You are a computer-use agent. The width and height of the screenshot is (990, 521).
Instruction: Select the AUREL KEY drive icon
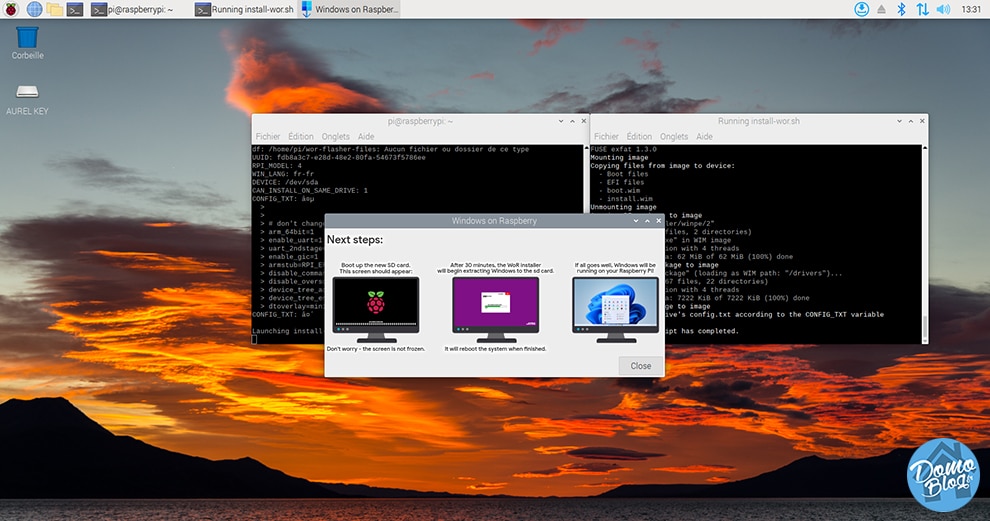(27, 100)
